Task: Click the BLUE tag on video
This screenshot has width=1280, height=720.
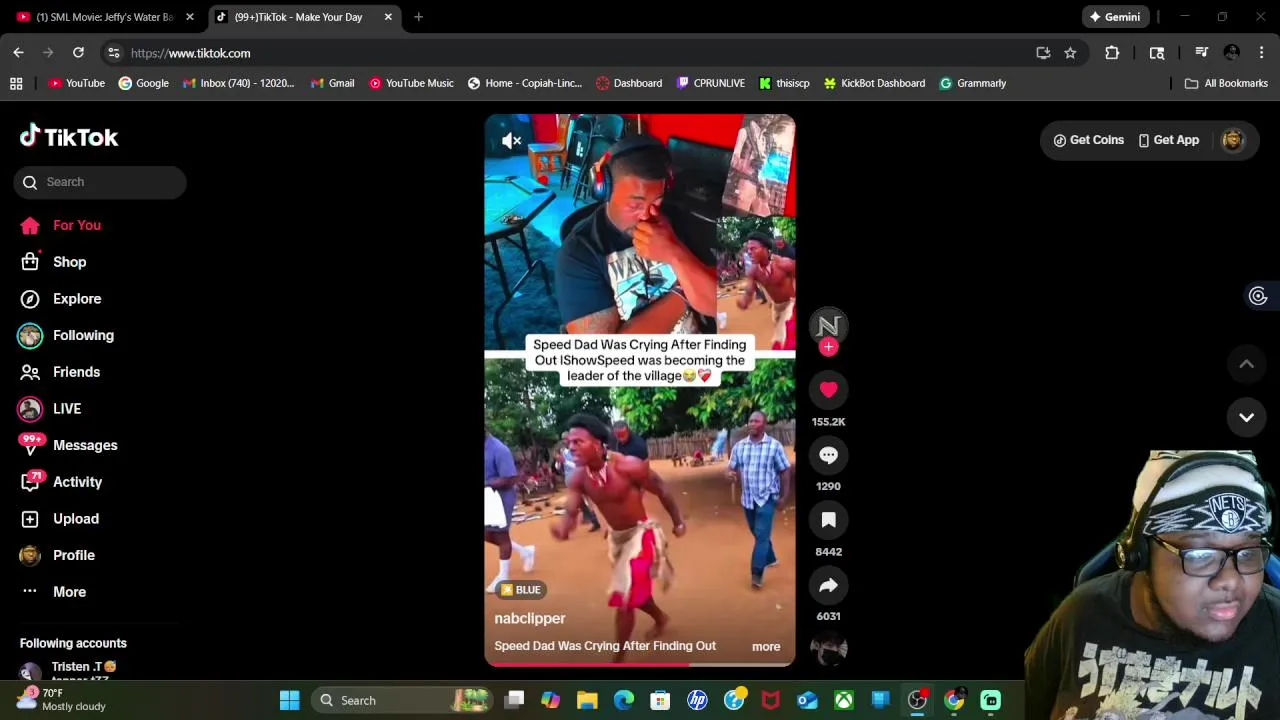Action: 520,590
